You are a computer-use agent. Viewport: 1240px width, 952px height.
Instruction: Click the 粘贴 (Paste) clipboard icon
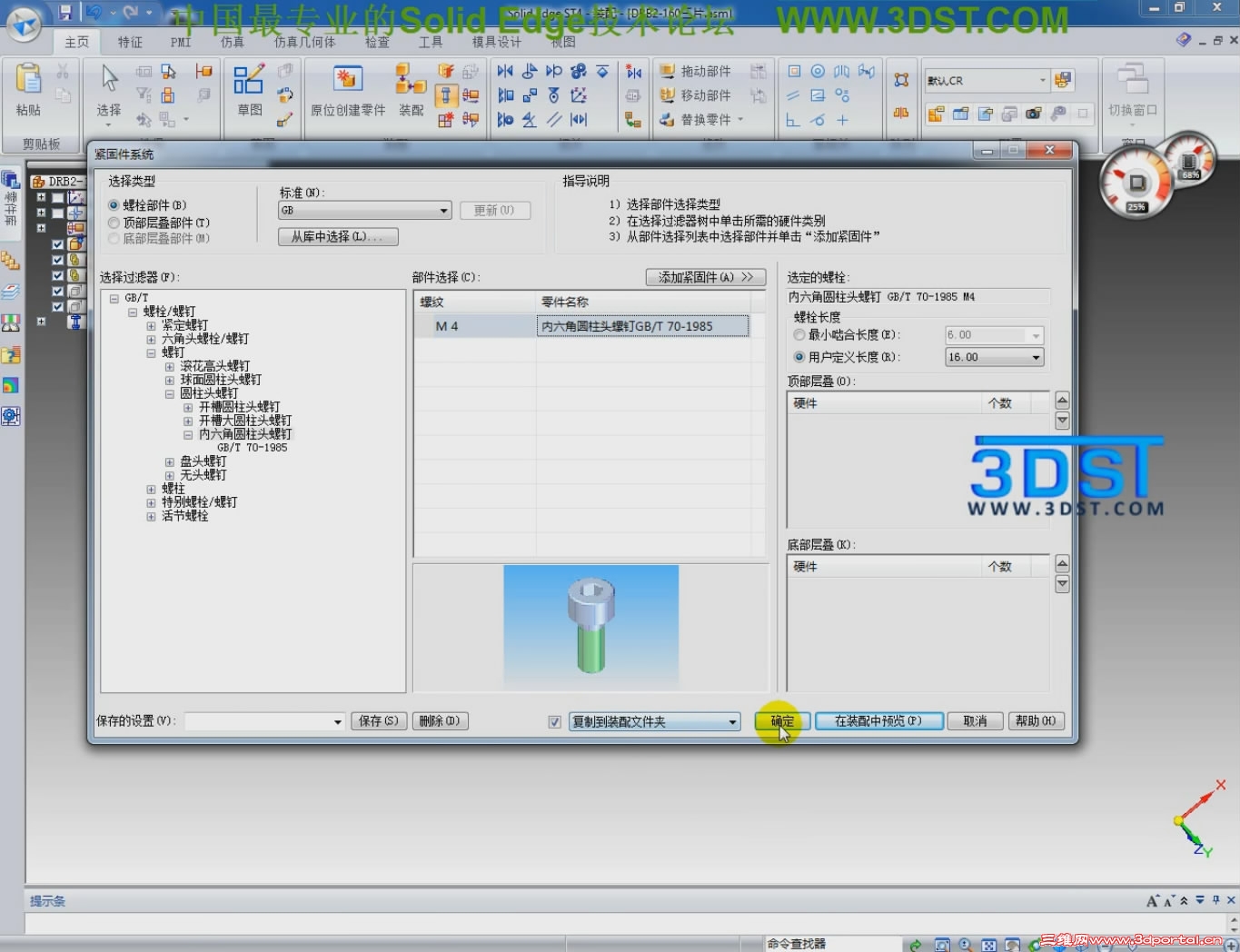pyautogui.click(x=28, y=80)
